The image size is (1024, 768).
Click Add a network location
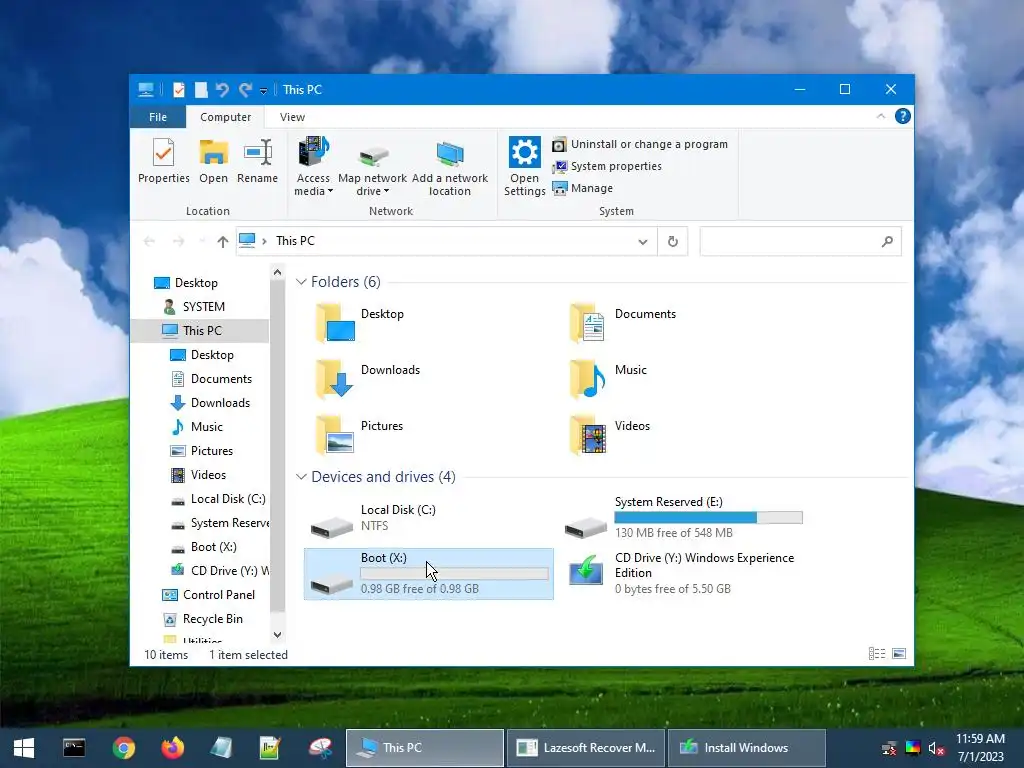tap(449, 167)
